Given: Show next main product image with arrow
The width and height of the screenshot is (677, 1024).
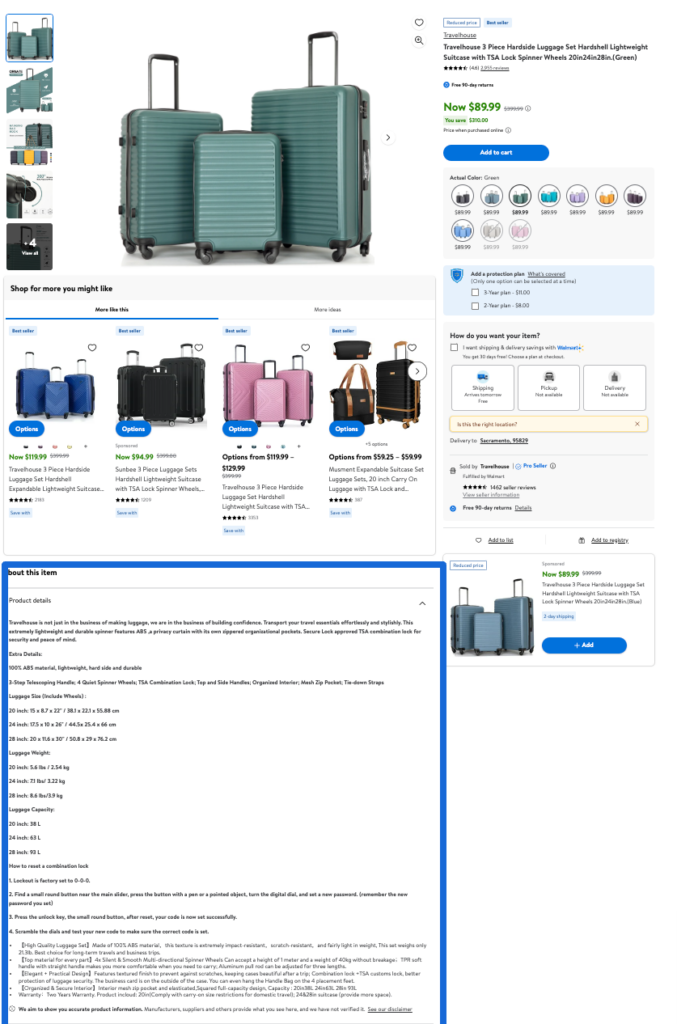Looking at the screenshot, I should (388, 138).
